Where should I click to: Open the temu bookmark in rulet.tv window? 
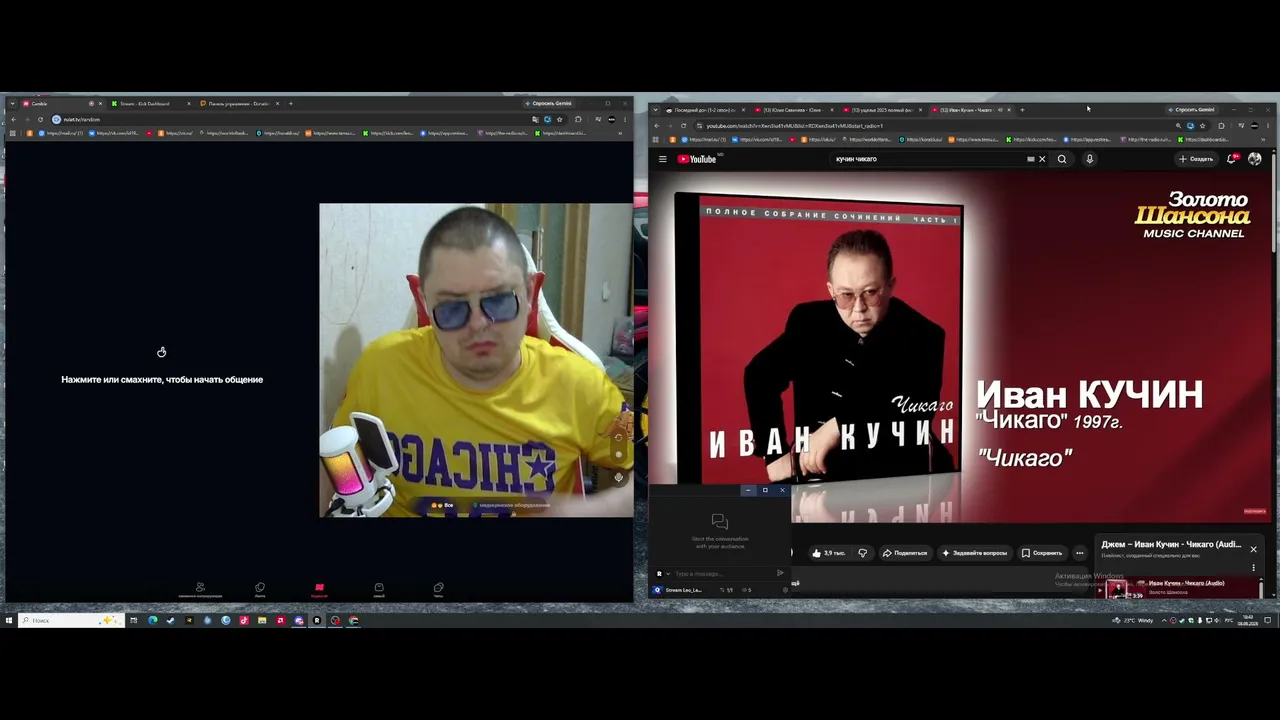coord(330,133)
